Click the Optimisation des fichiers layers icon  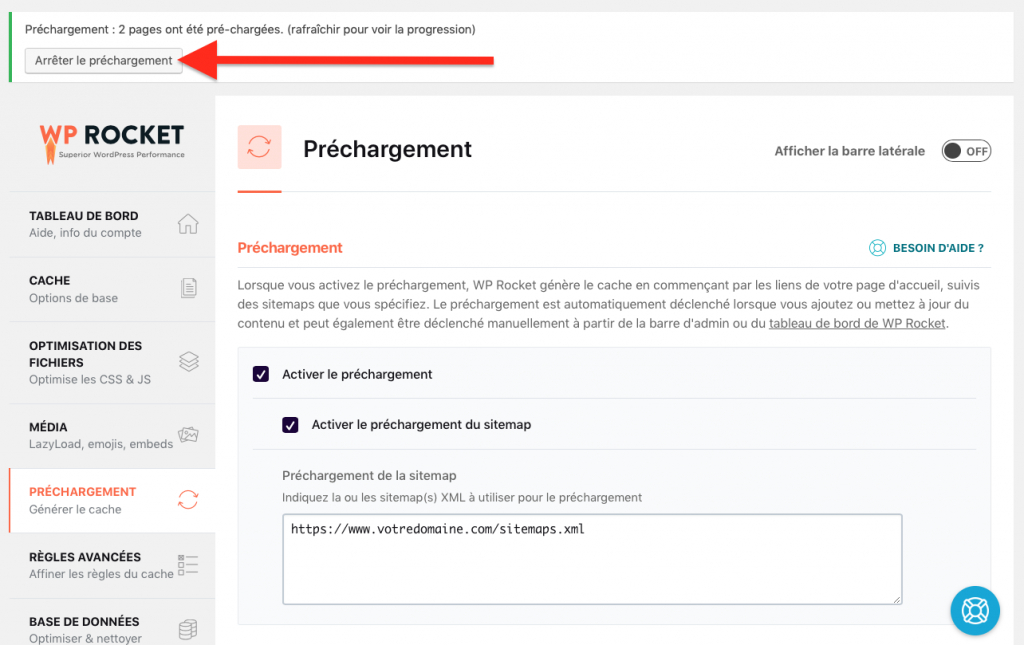click(188, 362)
